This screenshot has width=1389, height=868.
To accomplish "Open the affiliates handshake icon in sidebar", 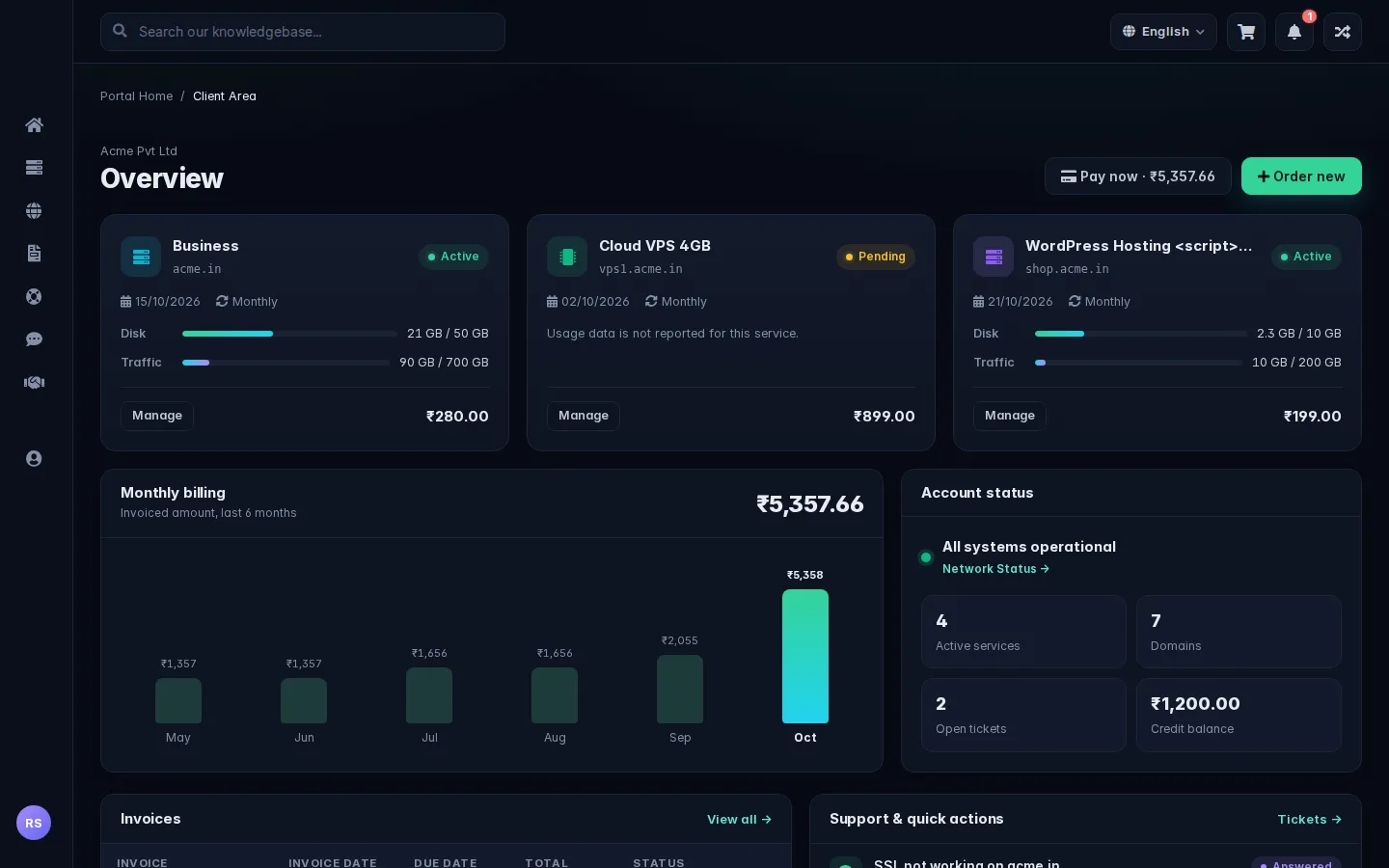I will coord(34,382).
